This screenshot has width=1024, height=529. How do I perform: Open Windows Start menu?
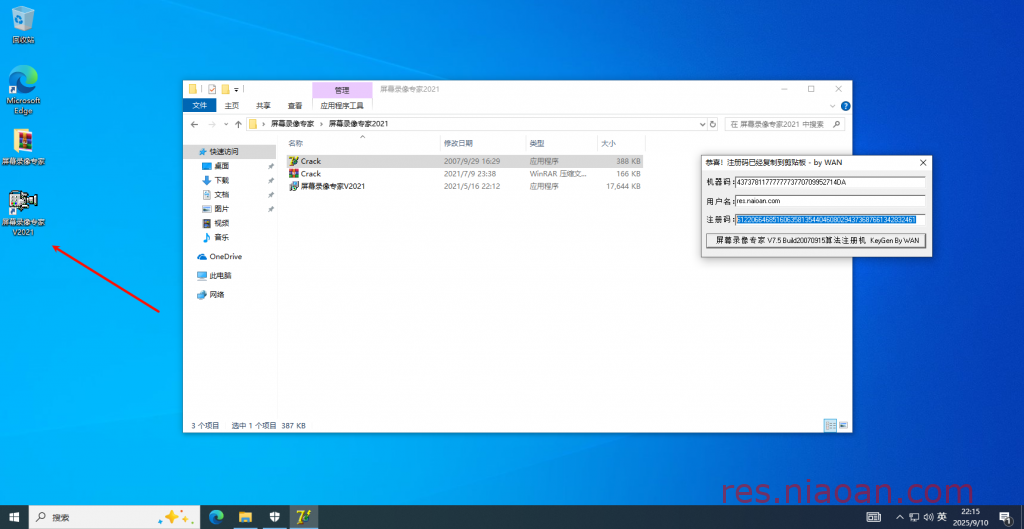tap(14, 517)
